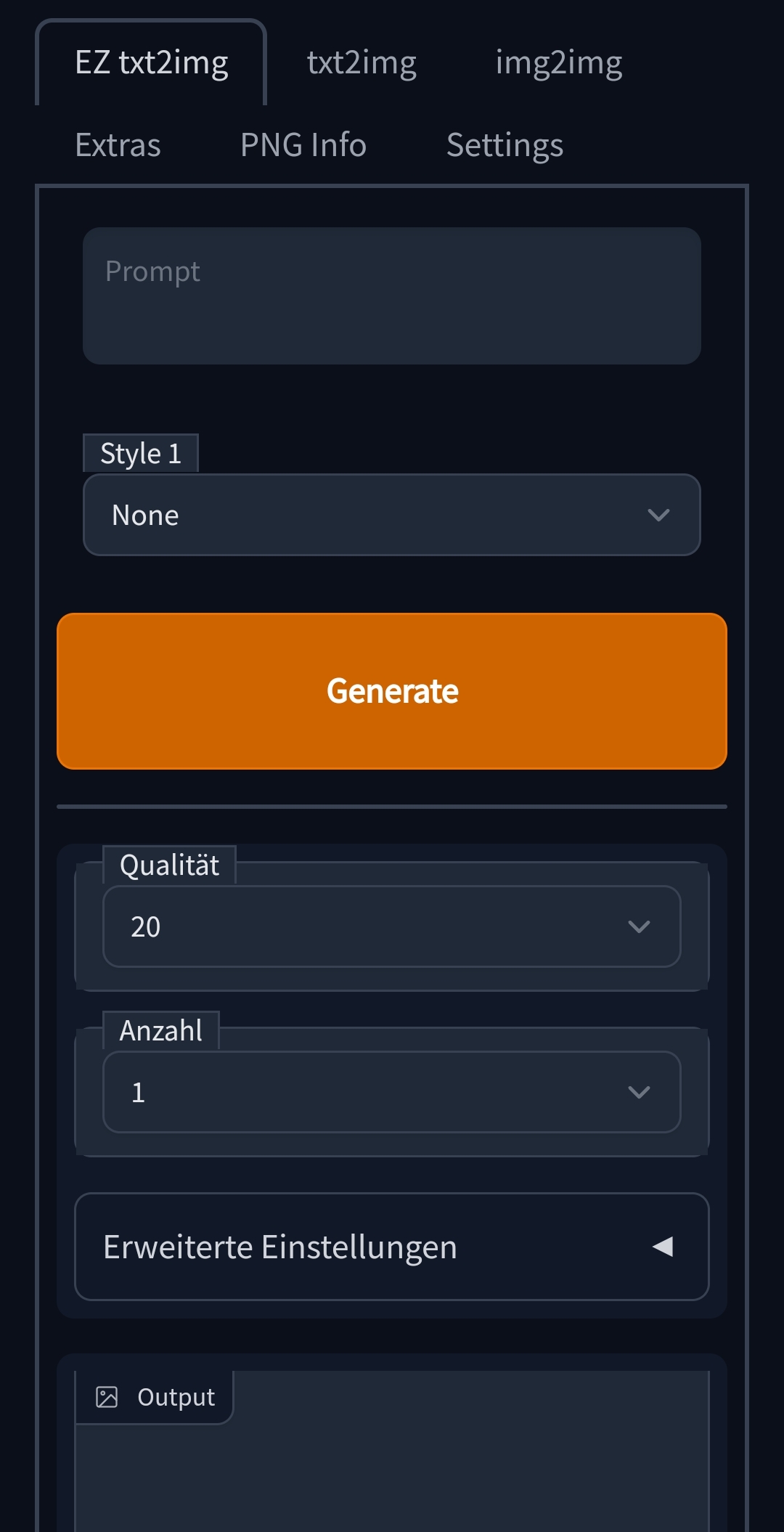Image resolution: width=784 pixels, height=1532 pixels.
Task: Click the Generate button
Action: (392, 690)
